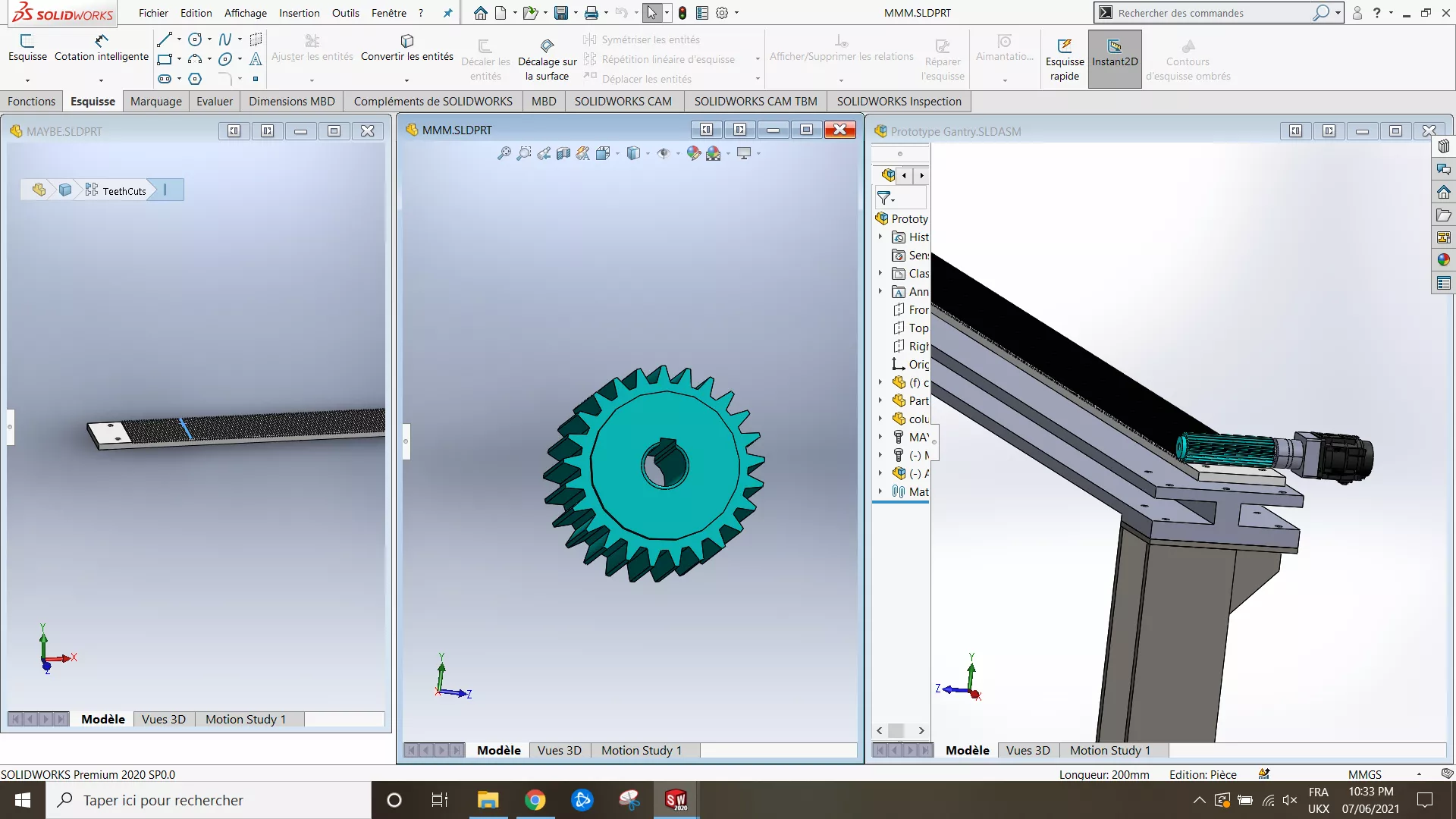
Task: Toggle the Instant2D button
Action: point(1114,53)
